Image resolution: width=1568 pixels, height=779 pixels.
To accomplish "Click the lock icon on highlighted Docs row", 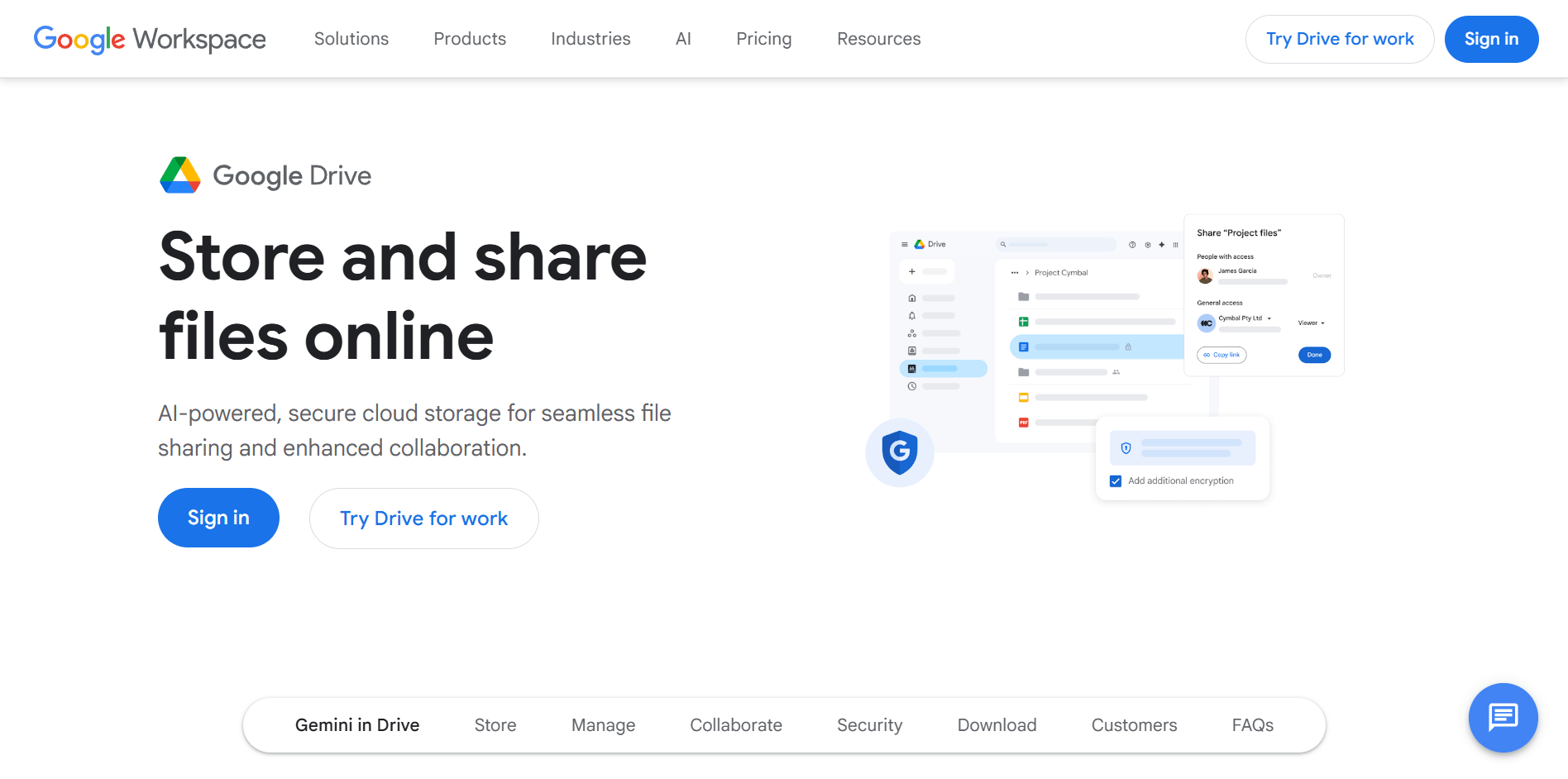I will pos(1128,347).
